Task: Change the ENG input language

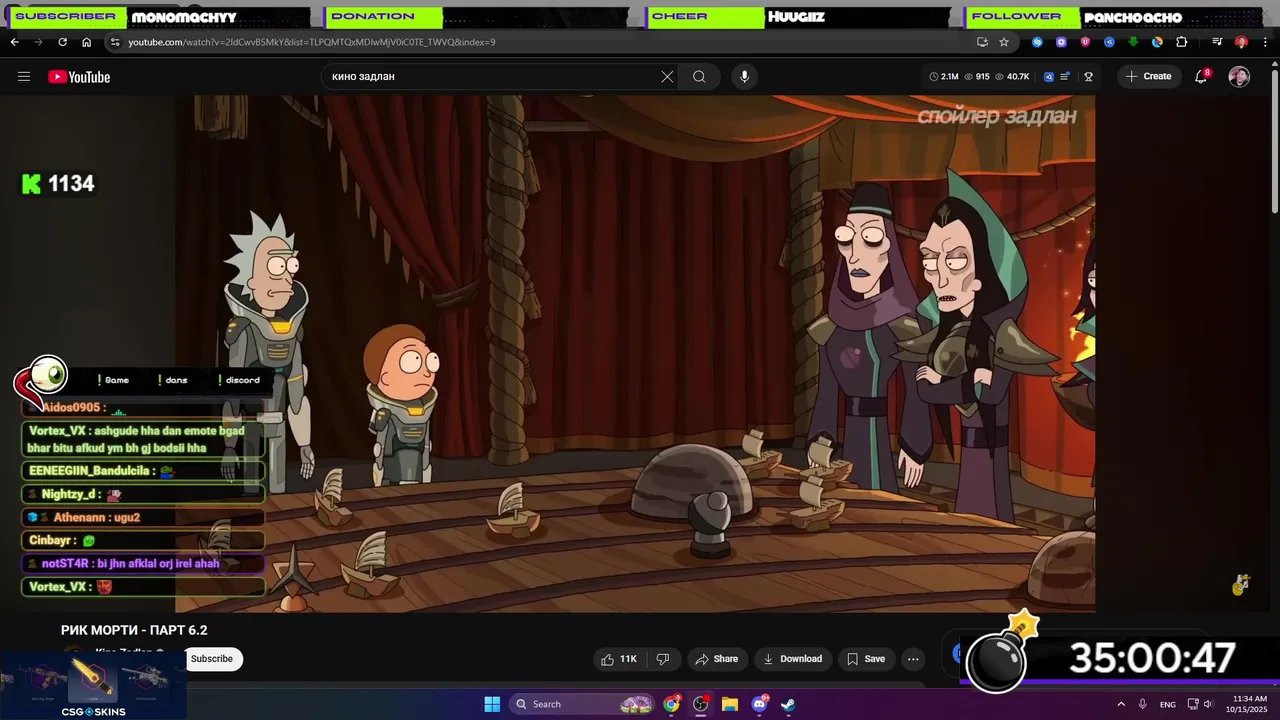Action: (1168, 704)
